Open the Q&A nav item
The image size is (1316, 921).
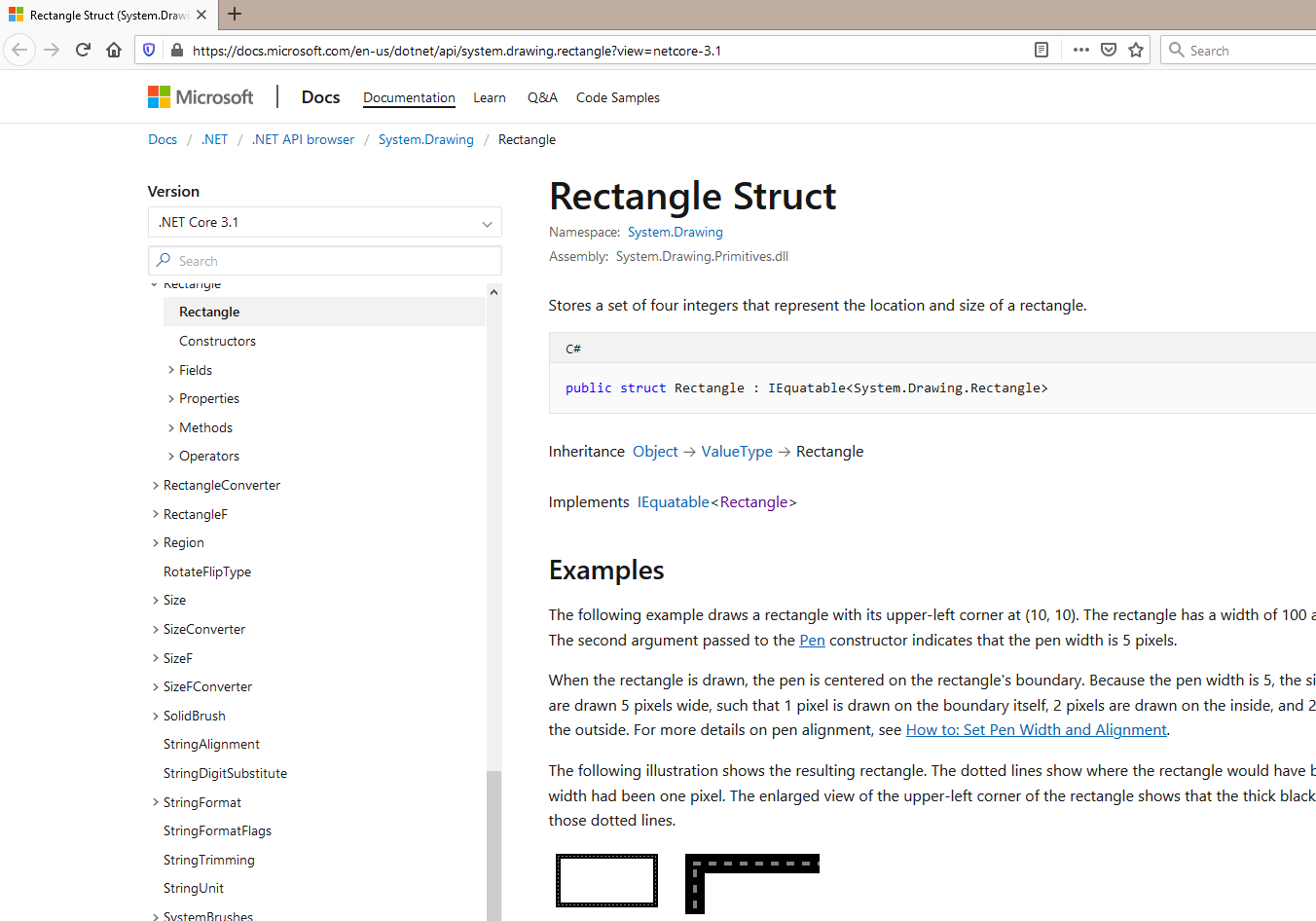coord(542,97)
